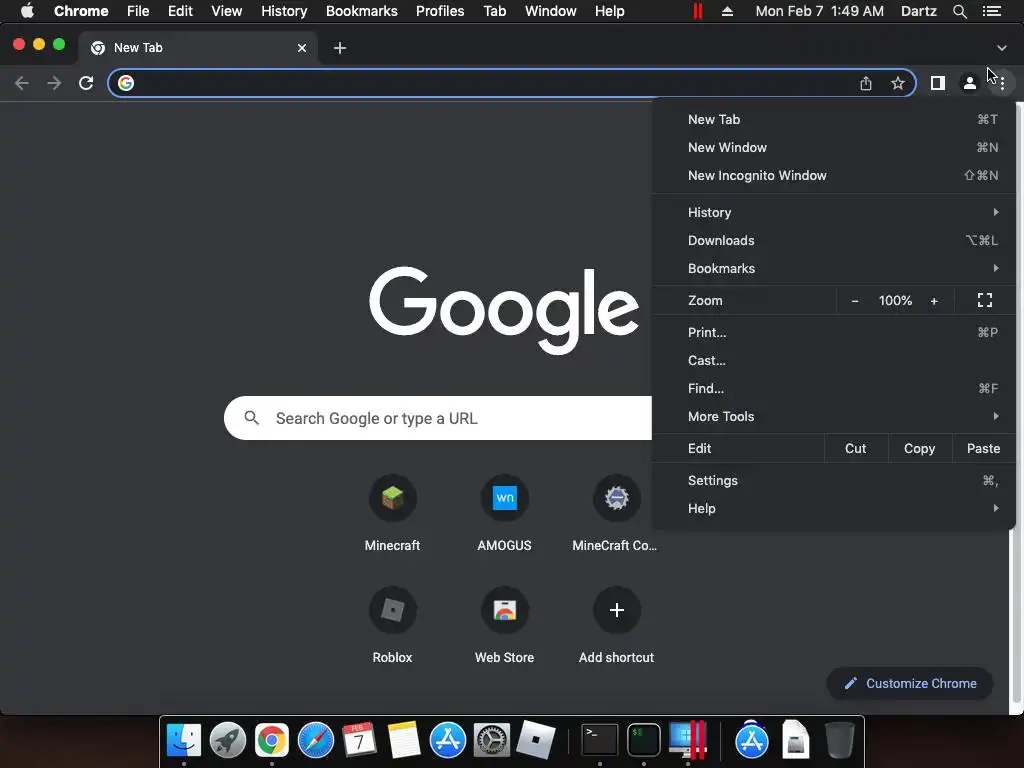Screen dimensions: 1024x768
Task: Open the Window menu in menu bar
Action: (x=551, y=11)
